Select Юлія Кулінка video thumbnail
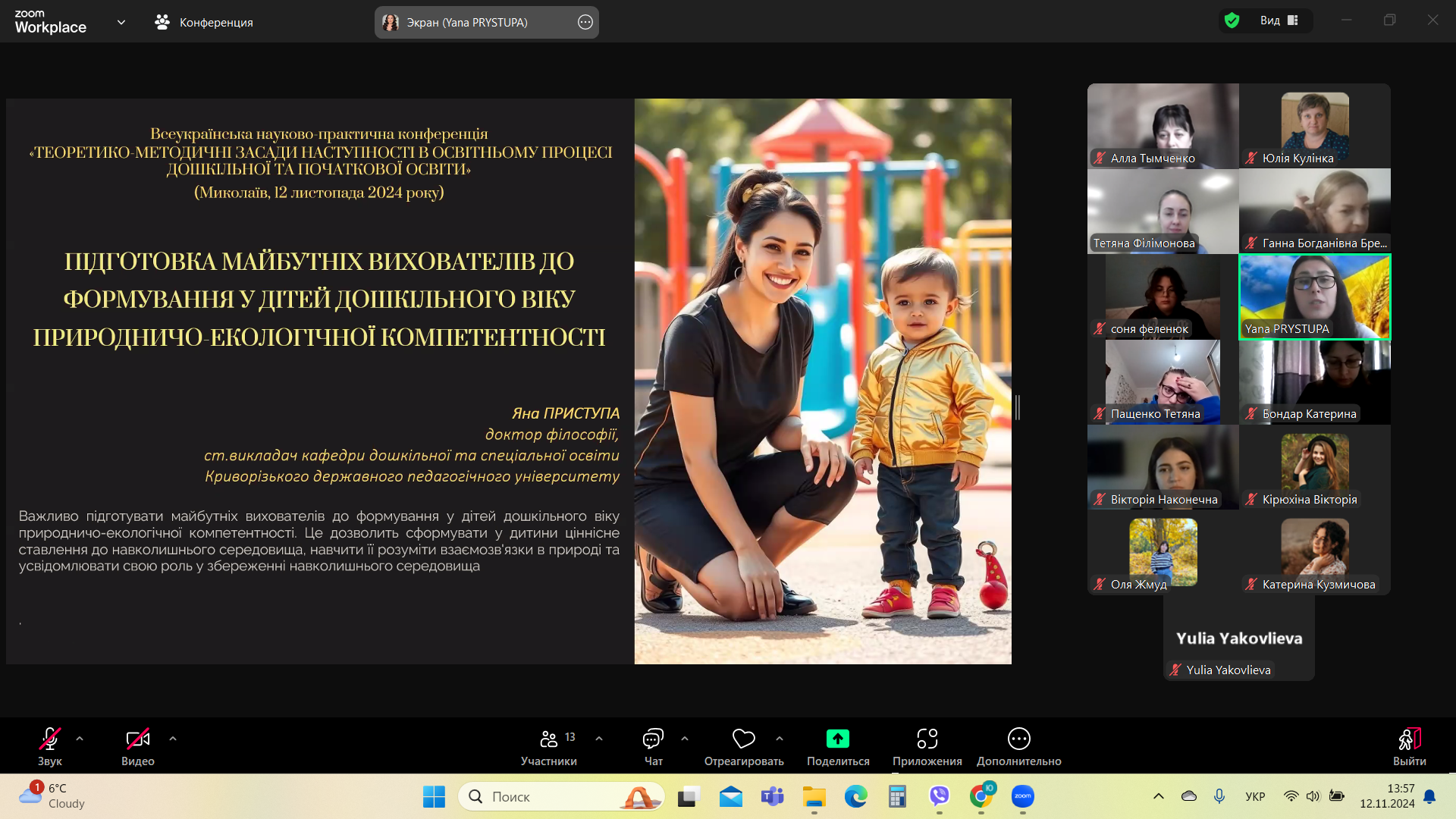1456x819 pixels. (1315, 126)
